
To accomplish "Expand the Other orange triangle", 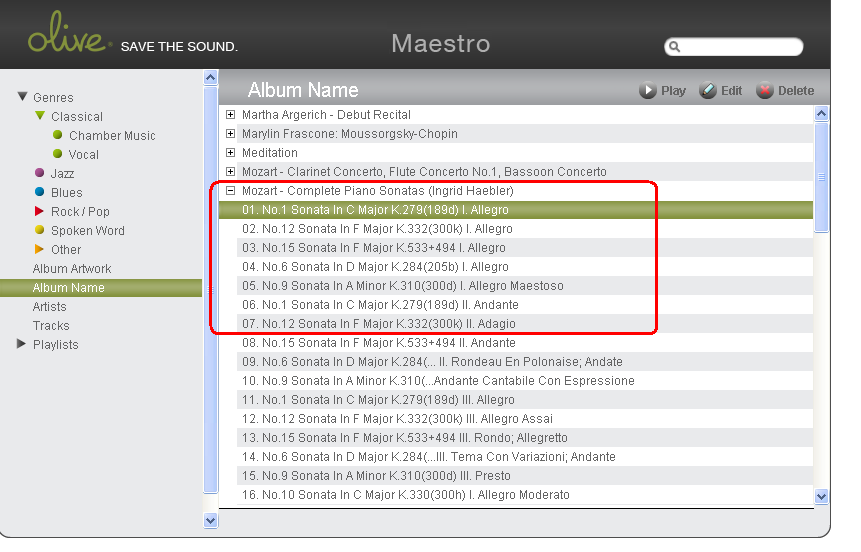I will [39, 249].
